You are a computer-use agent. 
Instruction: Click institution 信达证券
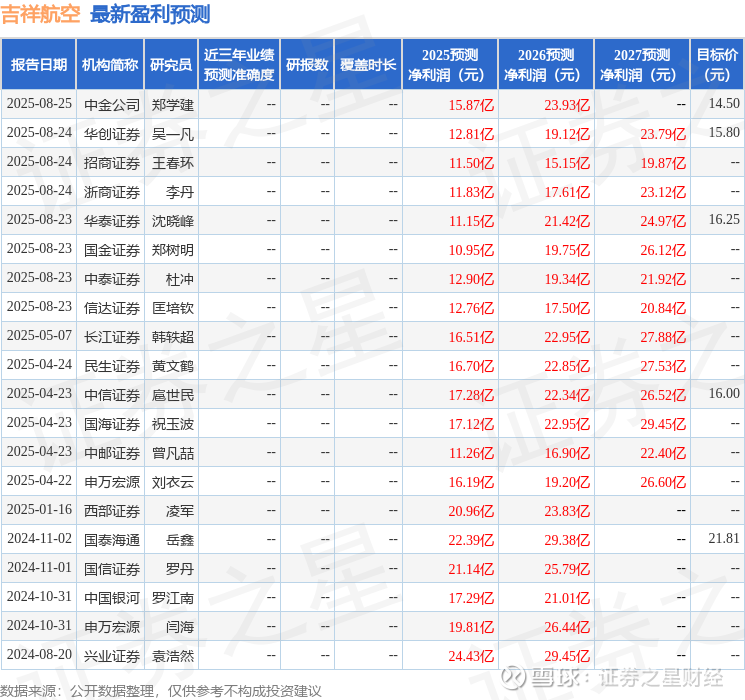[112, 307]
